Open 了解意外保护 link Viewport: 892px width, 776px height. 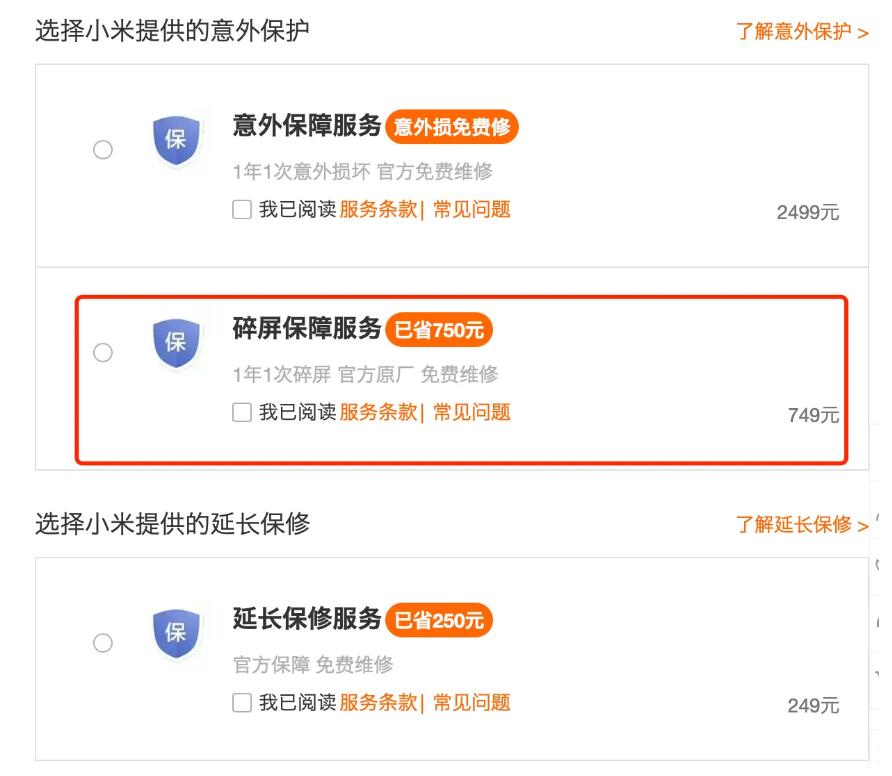pyautogui.click(x=802, y=31)
